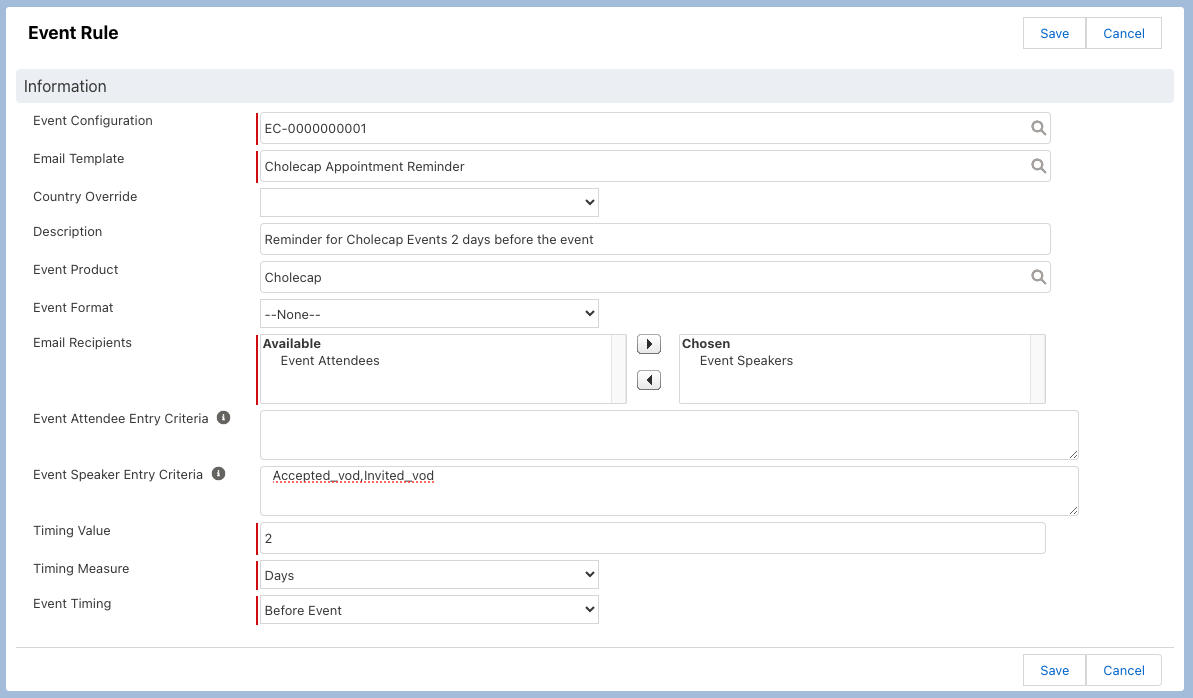
Task: Open the Timing Measure dropdown showing Days
Action: [x=429, y=575]
